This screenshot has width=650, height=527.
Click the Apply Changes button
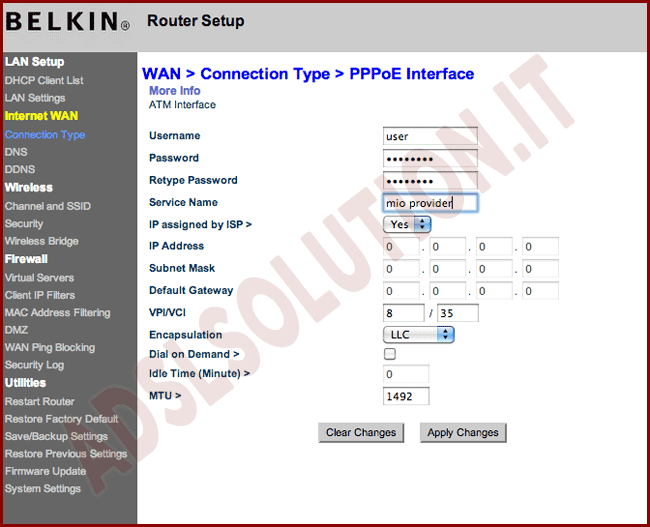[463, 432]
